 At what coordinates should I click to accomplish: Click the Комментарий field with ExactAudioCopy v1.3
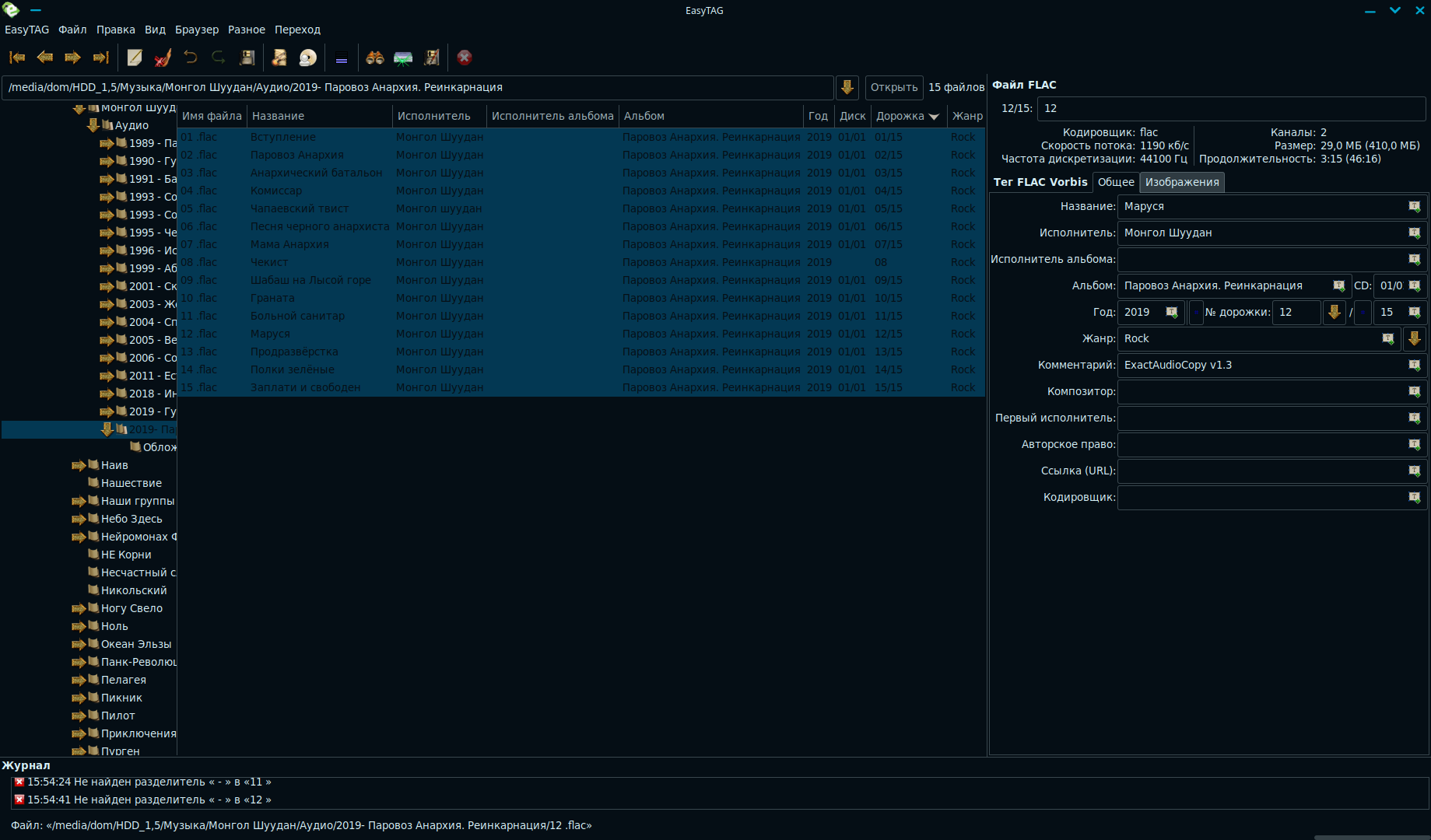coord(1271,365)
